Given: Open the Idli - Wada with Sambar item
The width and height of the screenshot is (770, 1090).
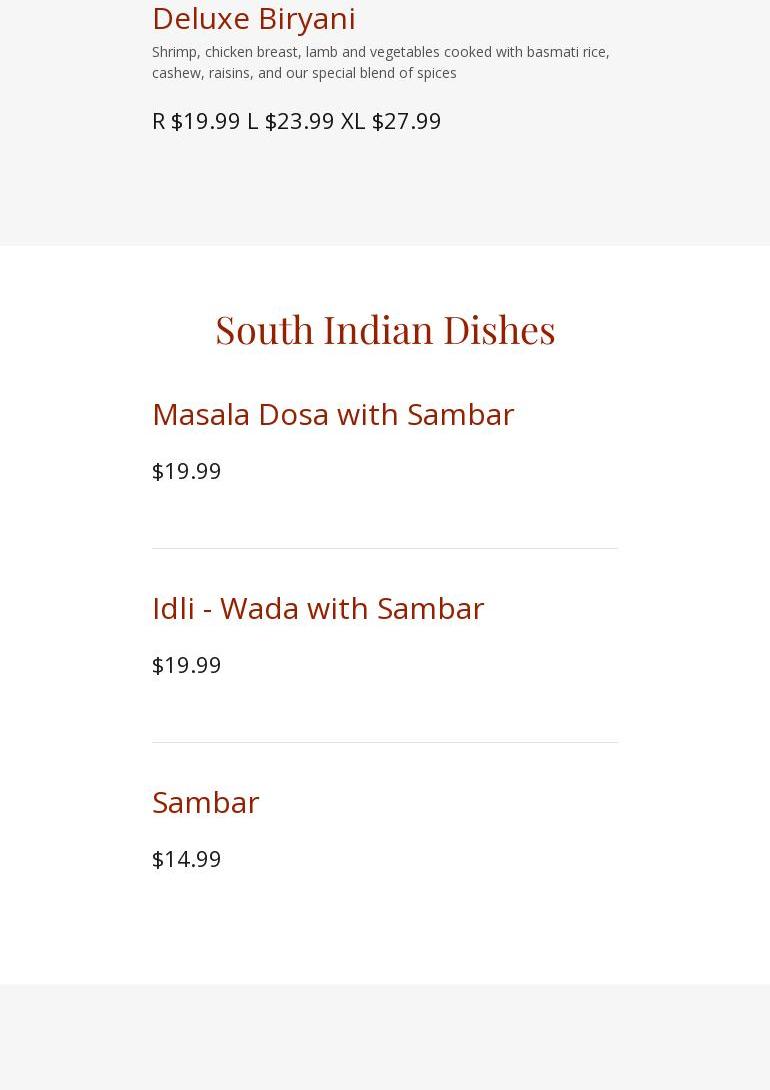Looking at the screenshot, I should coord(317,607).
